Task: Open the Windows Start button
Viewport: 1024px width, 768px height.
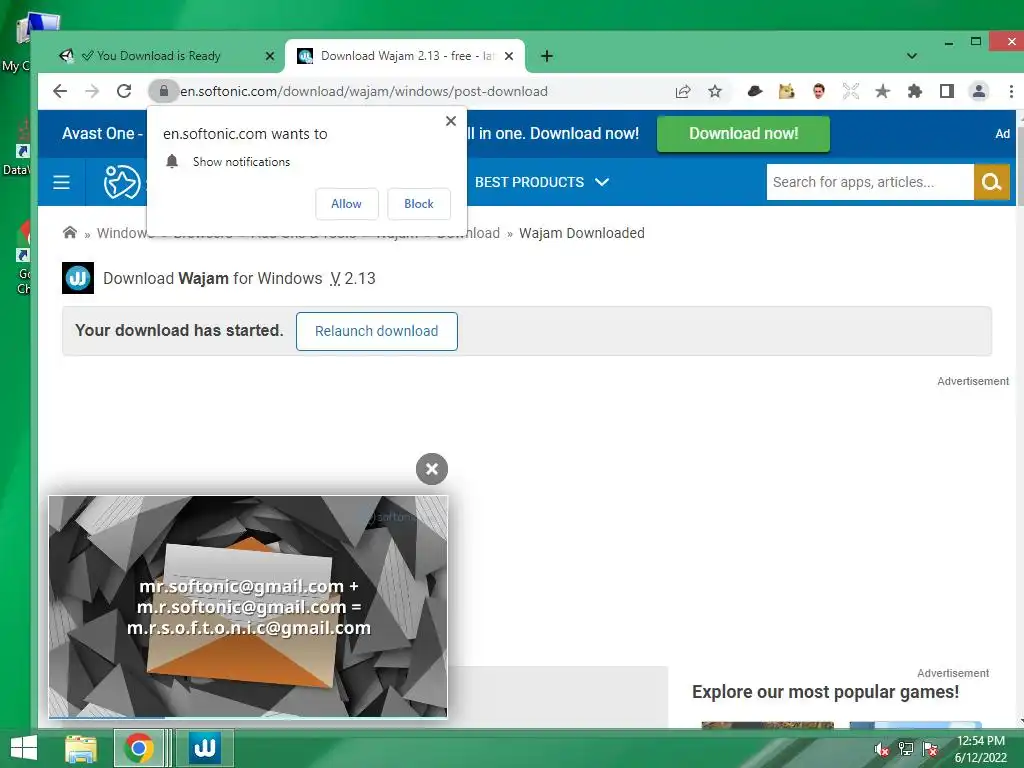Action: click(24, 748)
